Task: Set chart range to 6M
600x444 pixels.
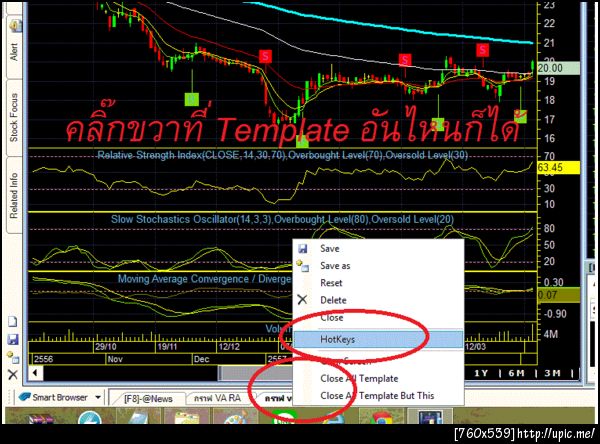Action: coord(516,373)
